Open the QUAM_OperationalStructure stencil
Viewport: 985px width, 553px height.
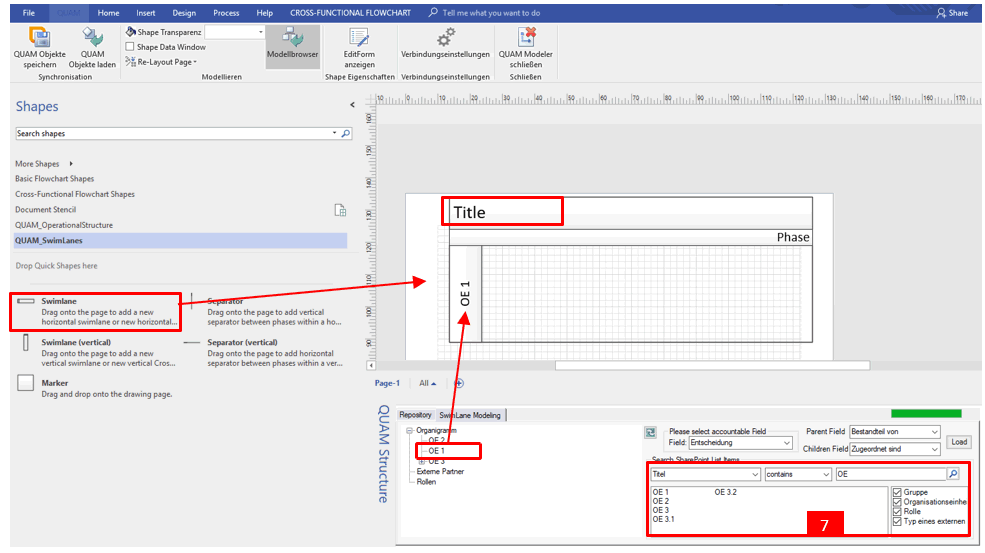64,225
